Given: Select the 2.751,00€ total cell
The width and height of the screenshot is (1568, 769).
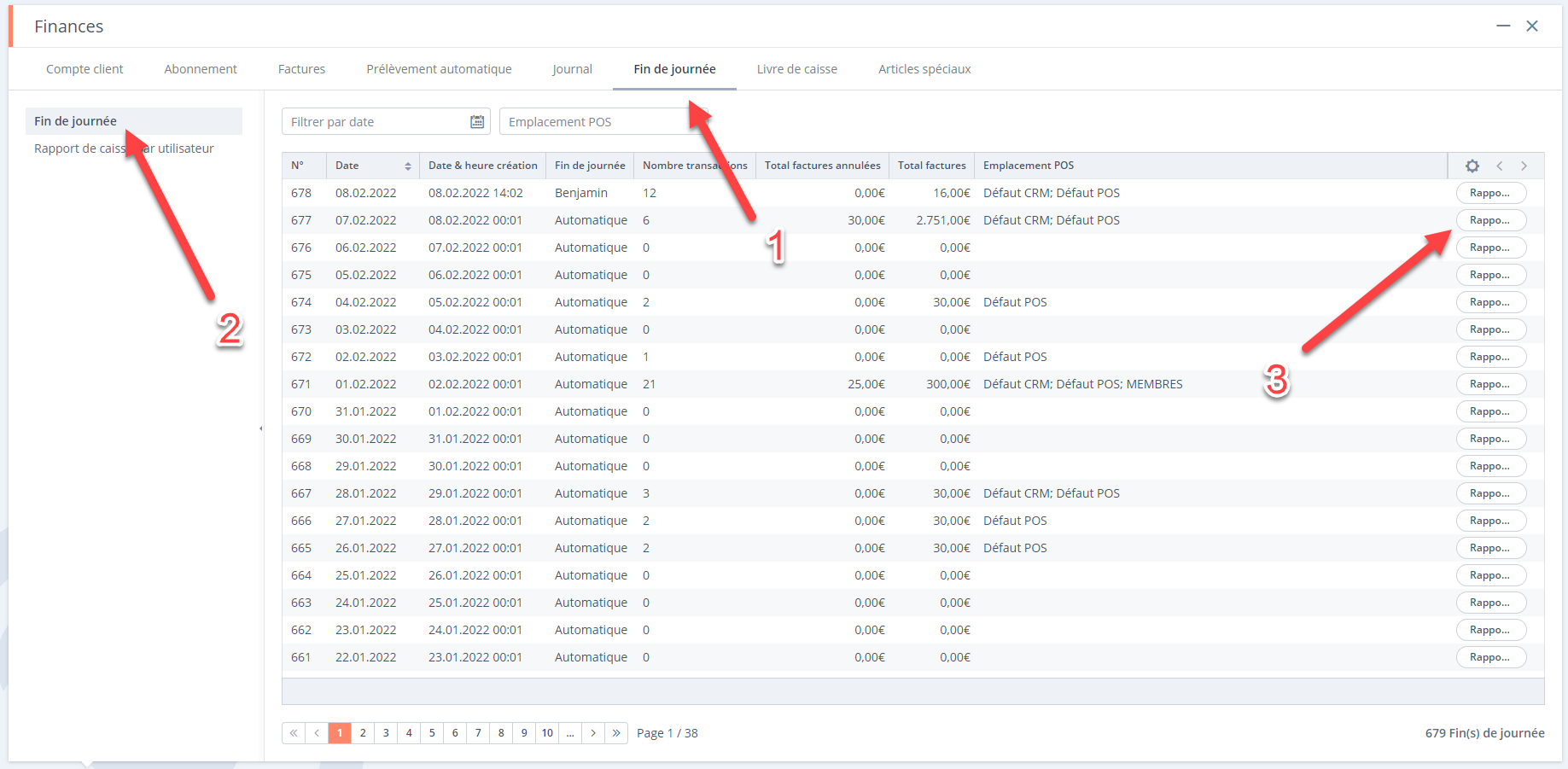Looking at the screenshot, I should (943, 220).
